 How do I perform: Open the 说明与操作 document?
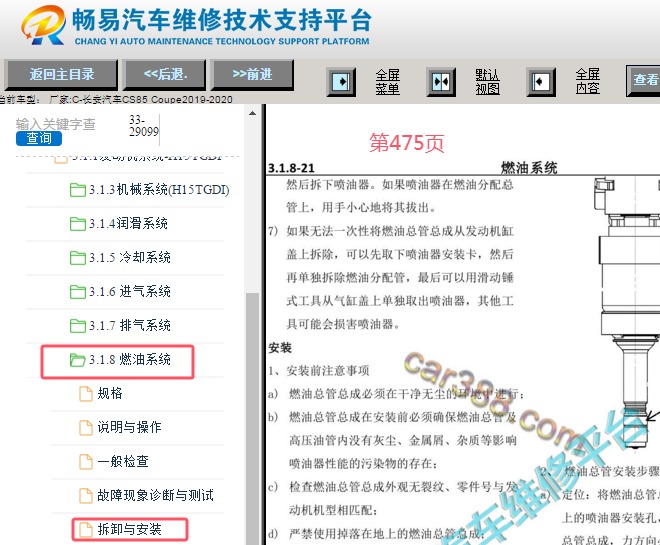click(x=129, y=427)
